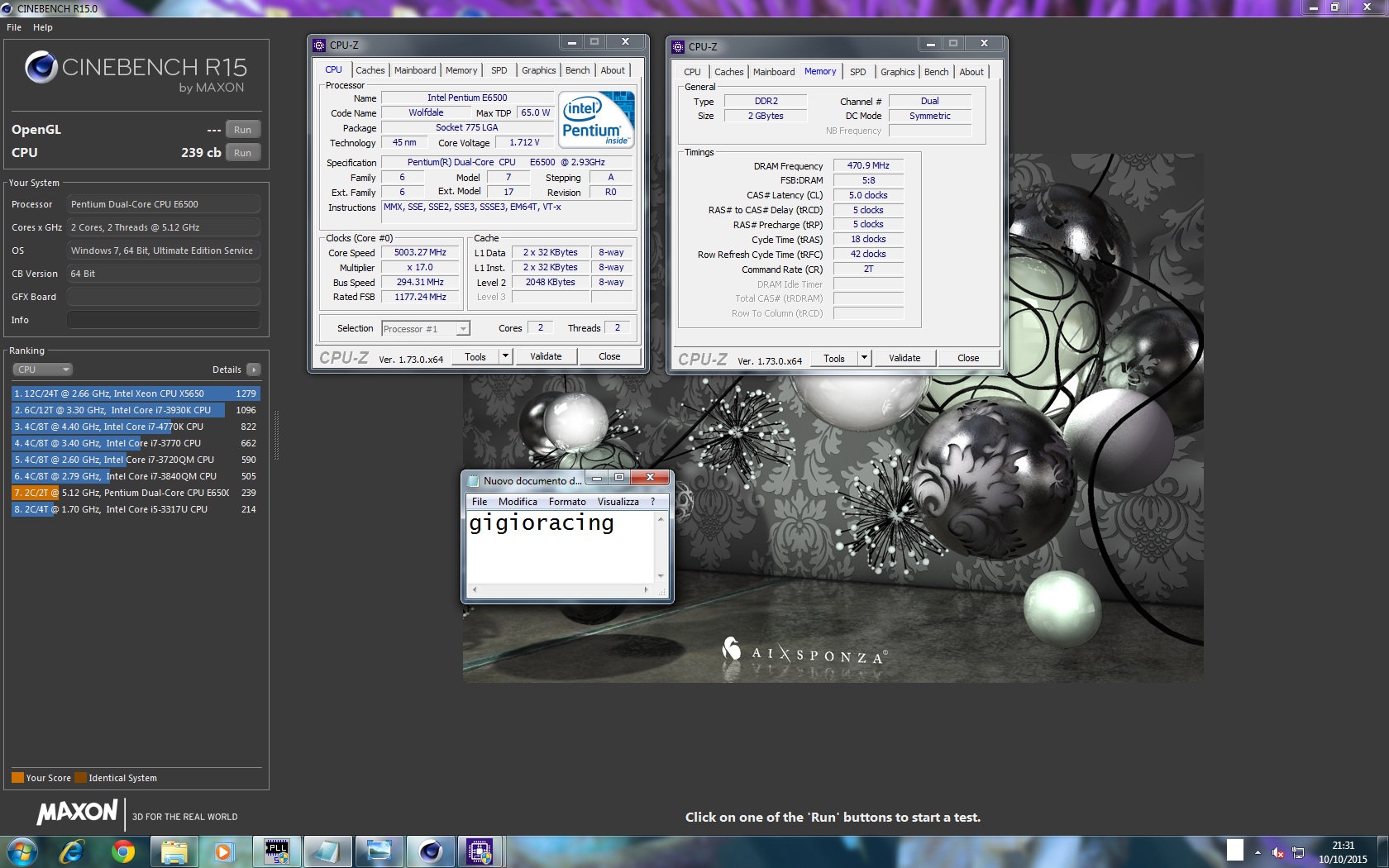Image resolution: width=1389 pixels, height=868 pixels.
Task: Open the Windows Start menu orb
Action: 21,851
